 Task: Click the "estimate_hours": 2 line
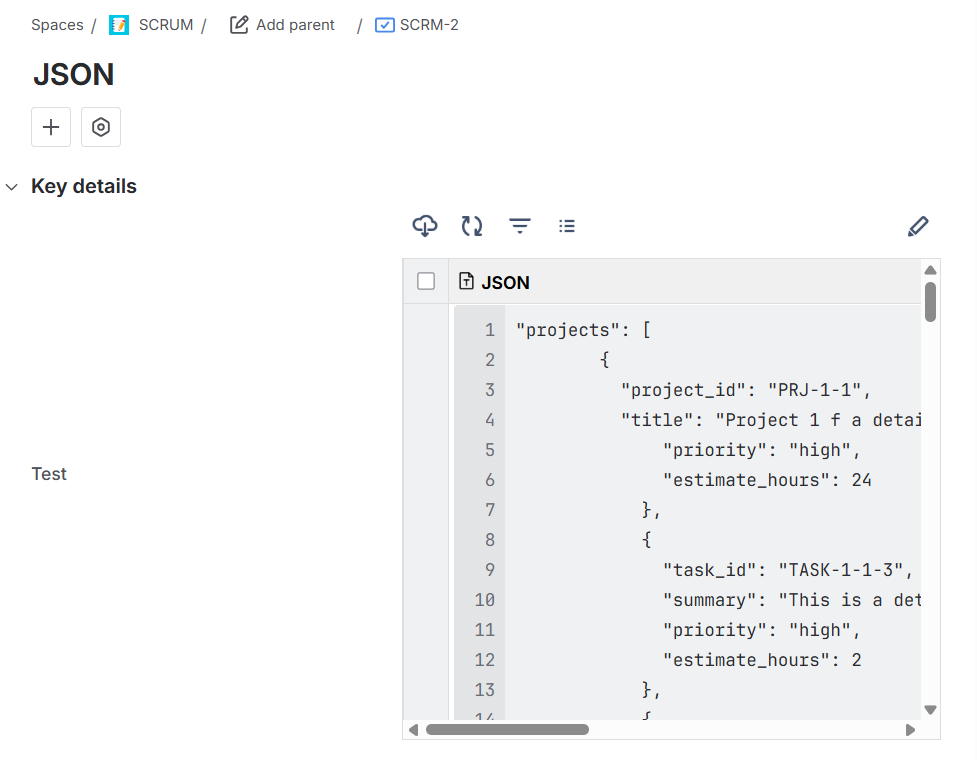click(x=762, y=660)
